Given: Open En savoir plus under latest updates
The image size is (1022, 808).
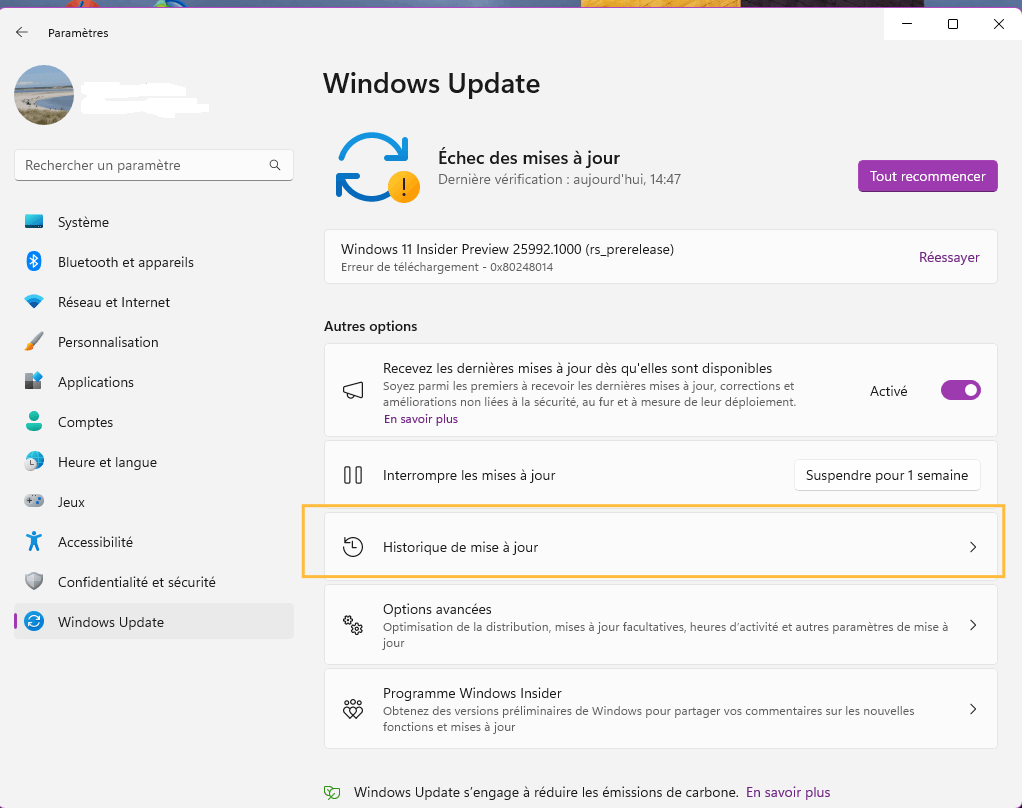Looking at the screenshot, I should [x=420, y=419].
